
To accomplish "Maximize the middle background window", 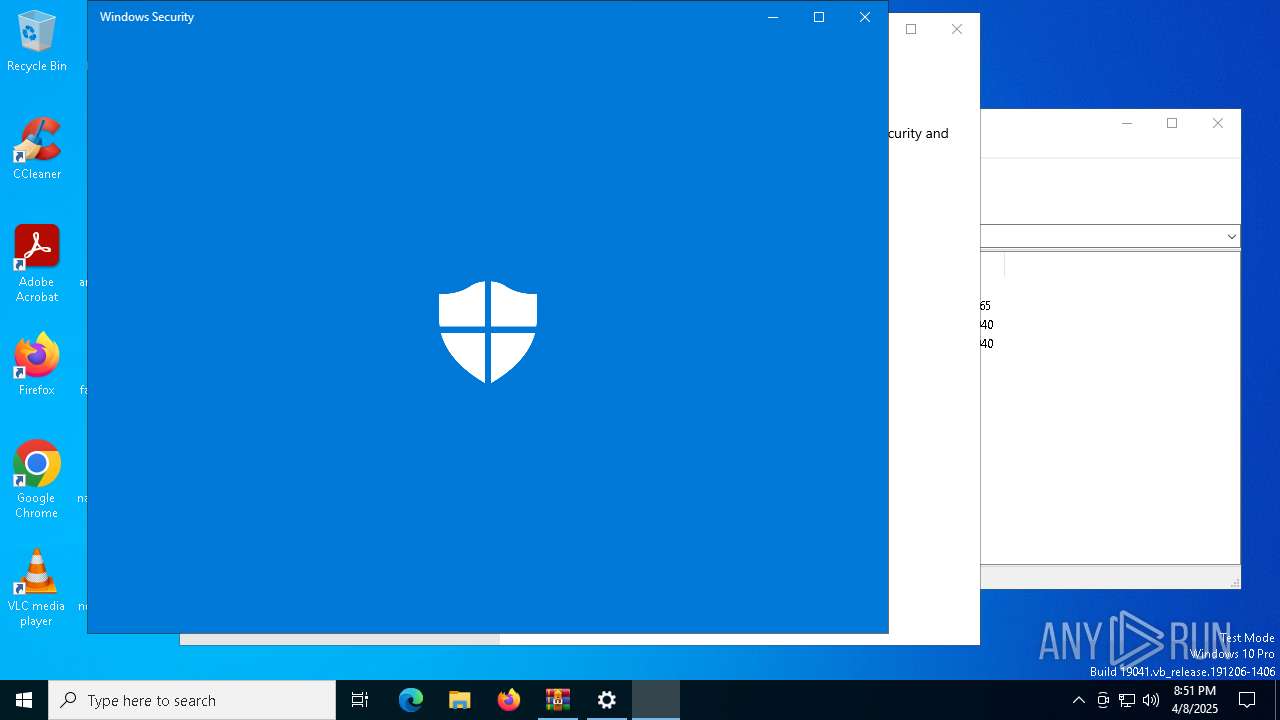I will (x=911, y=29).
